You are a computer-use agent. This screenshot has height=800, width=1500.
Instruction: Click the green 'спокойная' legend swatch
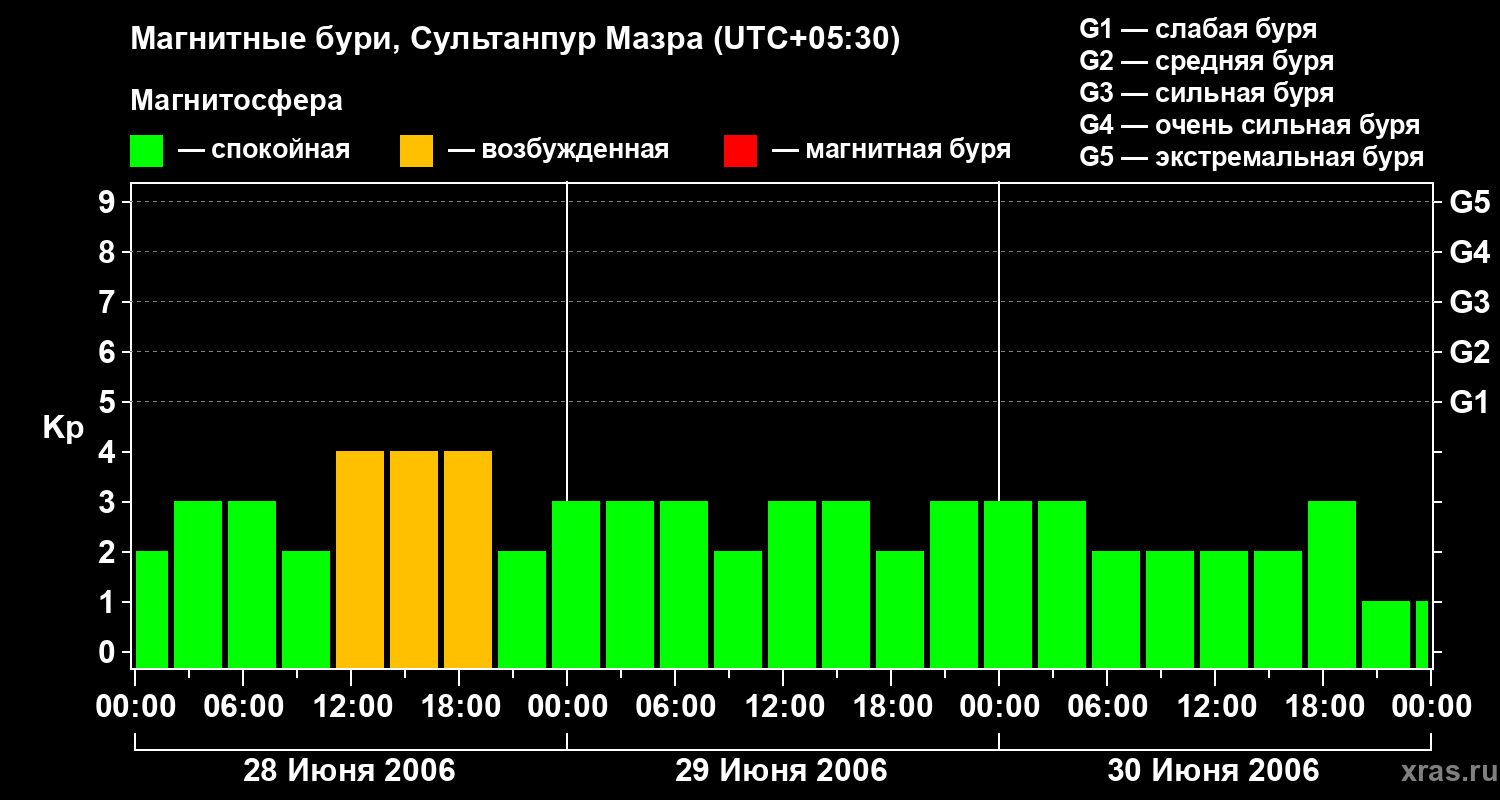pyautogui.click(x=147, y=151)
